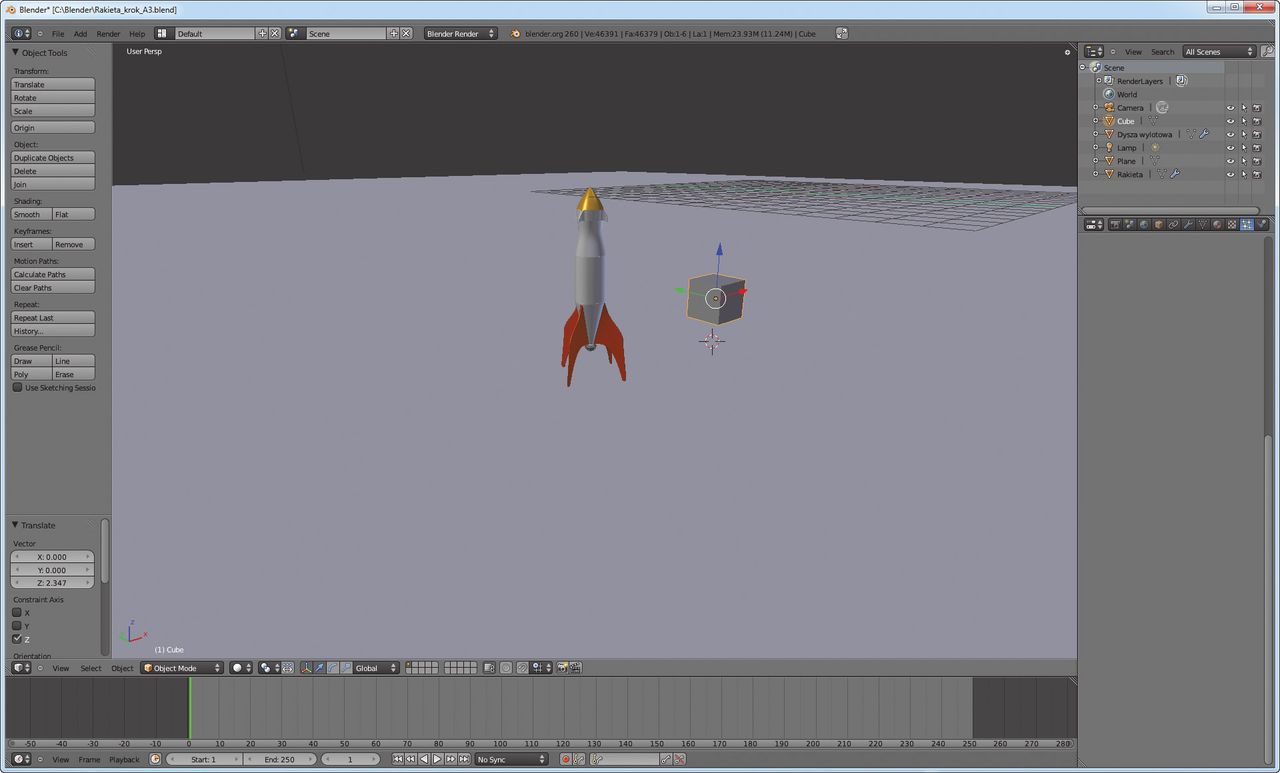This screenshot has height=773, width=1280.
Task: Open the All Scenes outliner dropdown
Action: pyautogui.click(x=1219, y=51)
